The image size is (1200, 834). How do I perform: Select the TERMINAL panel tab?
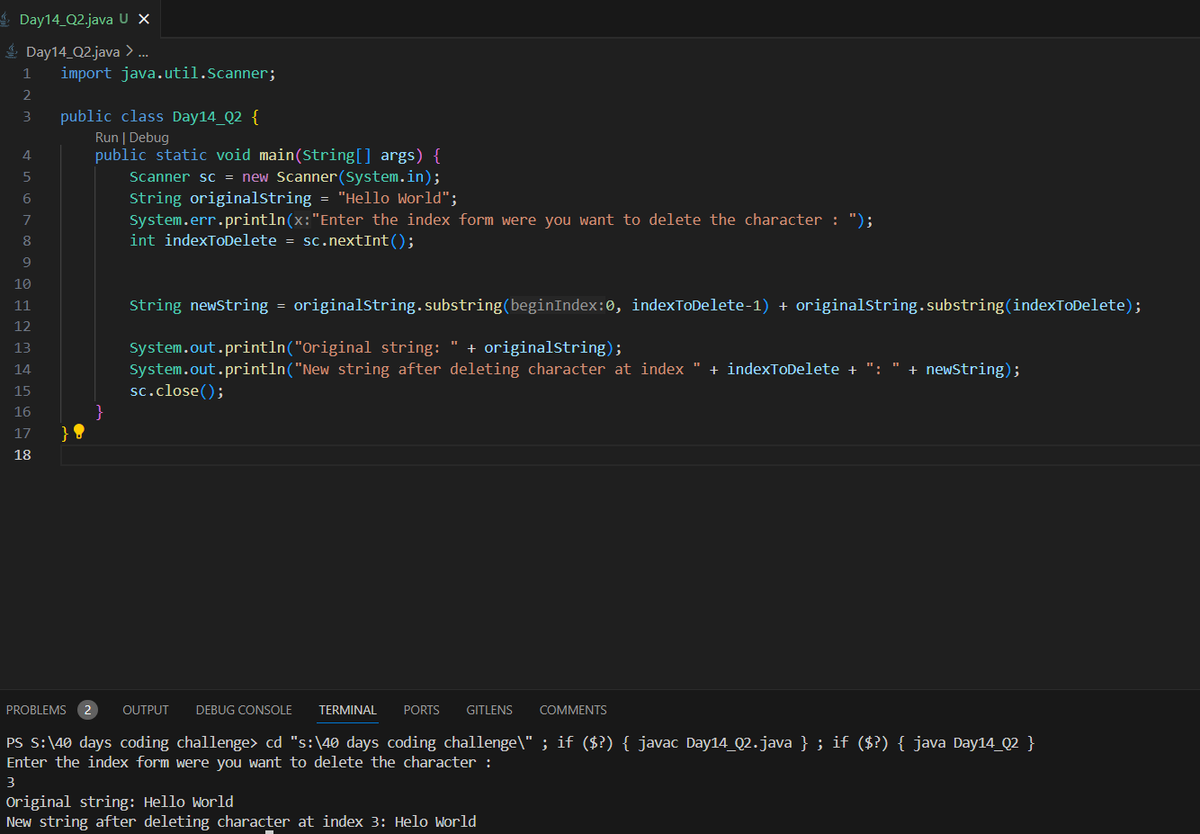(x=348, y=710)
